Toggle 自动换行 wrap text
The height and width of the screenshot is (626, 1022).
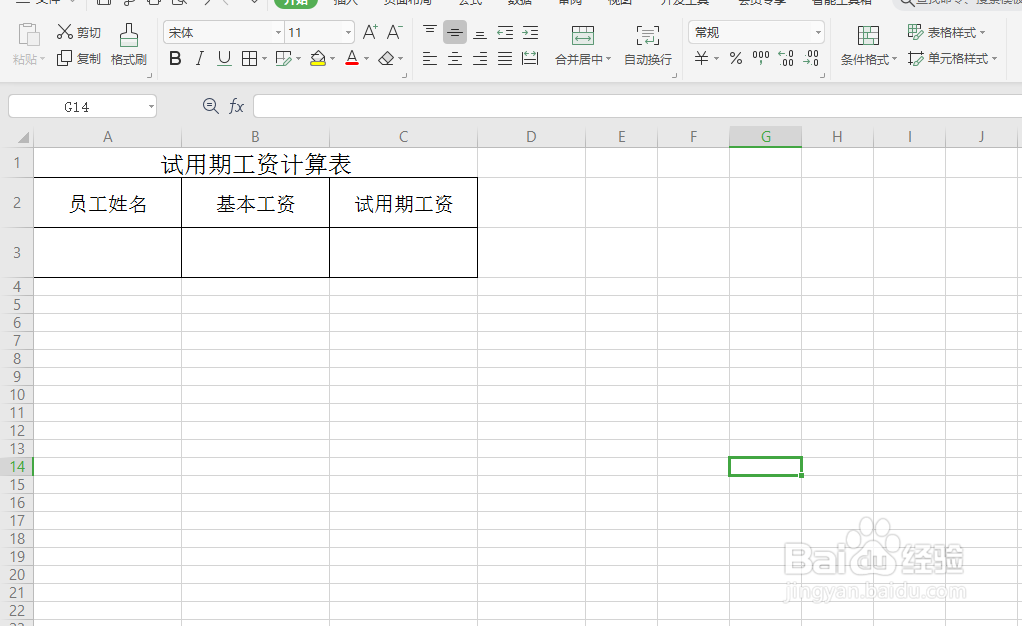(648, 44)
